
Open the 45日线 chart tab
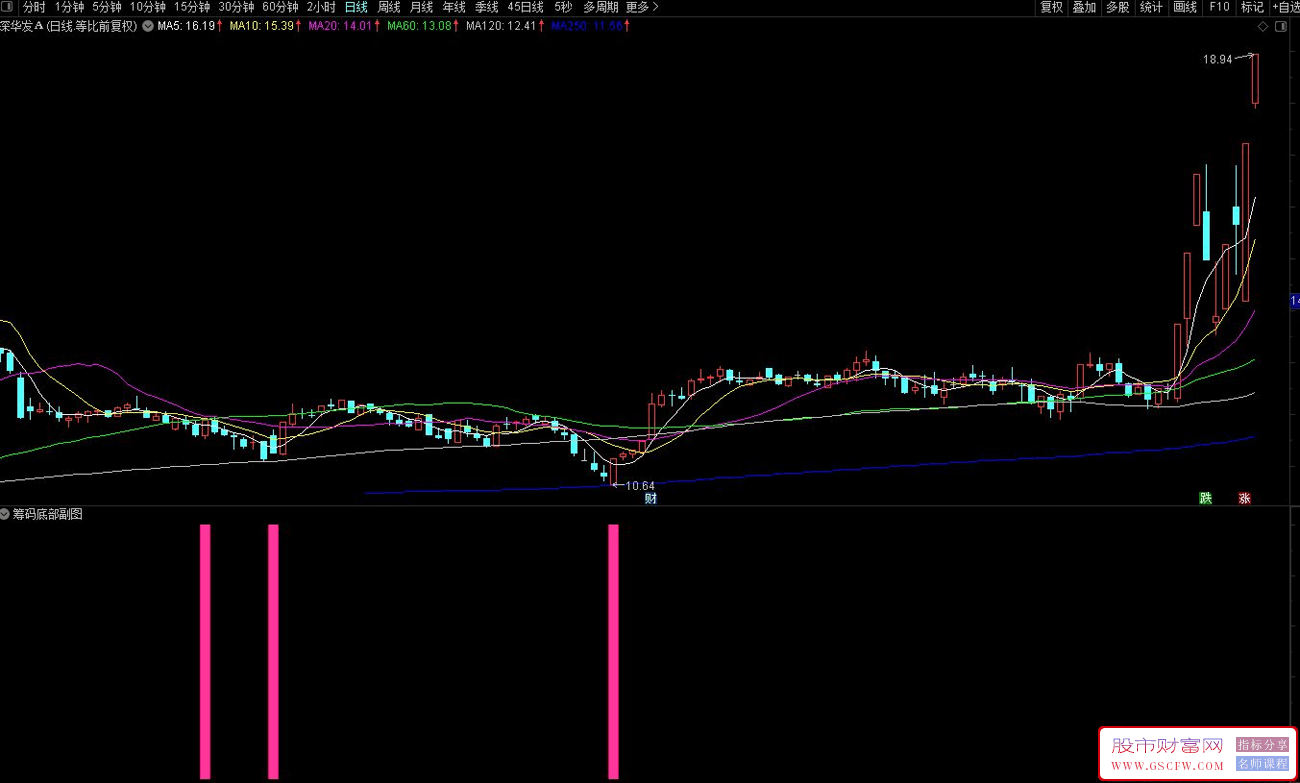click(x=525, y=7)
